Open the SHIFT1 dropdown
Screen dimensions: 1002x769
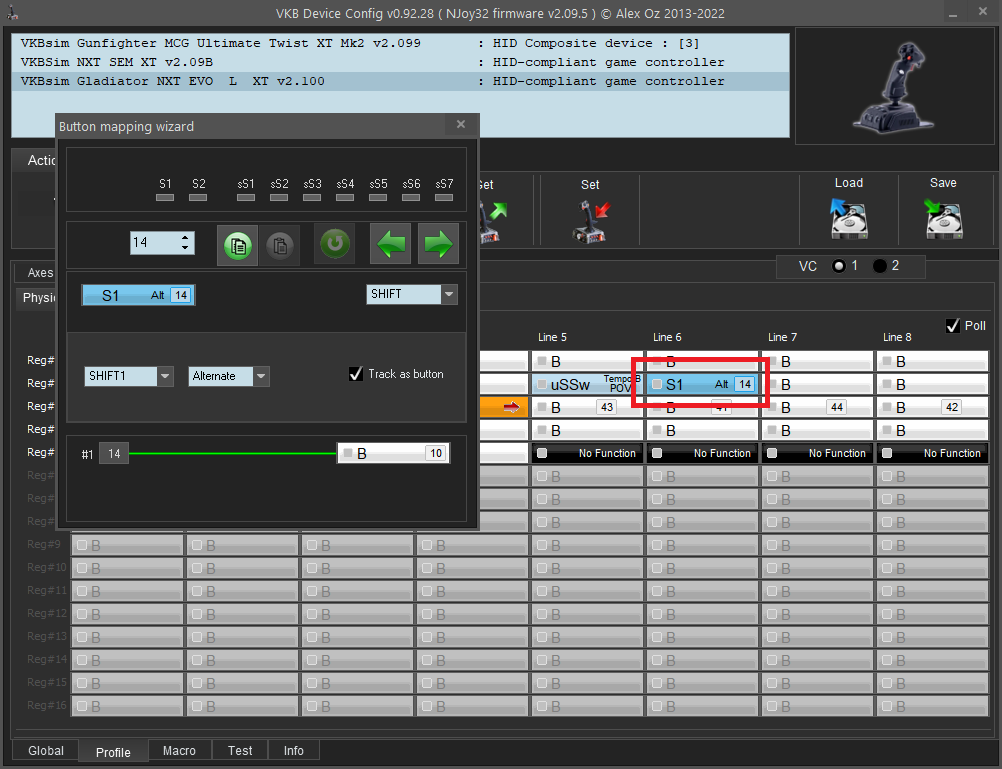pos(165,376)
